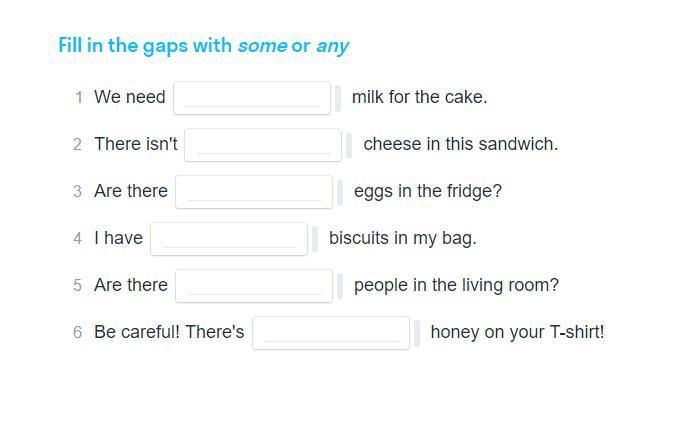Click the grey marker before "eggs in the fridge"
The width and height of the screenshot is (690, 429).
click(x=340, y=192)
